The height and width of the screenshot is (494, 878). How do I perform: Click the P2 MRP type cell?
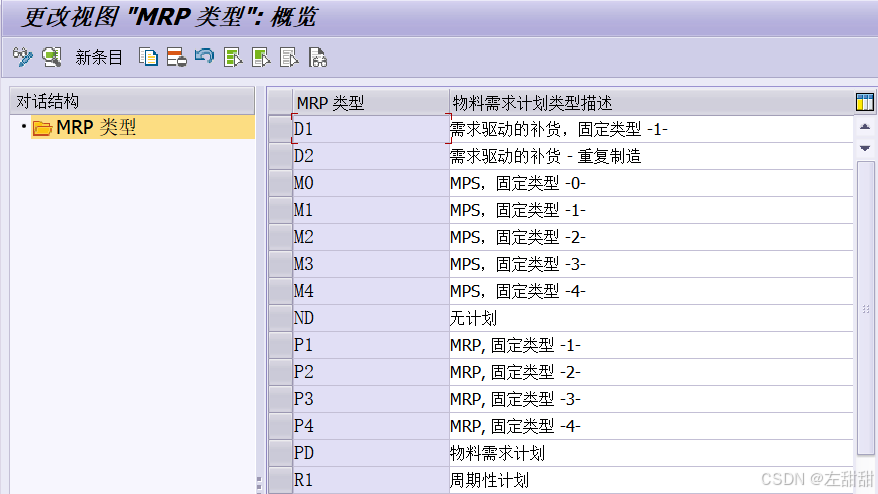(371, 372)
